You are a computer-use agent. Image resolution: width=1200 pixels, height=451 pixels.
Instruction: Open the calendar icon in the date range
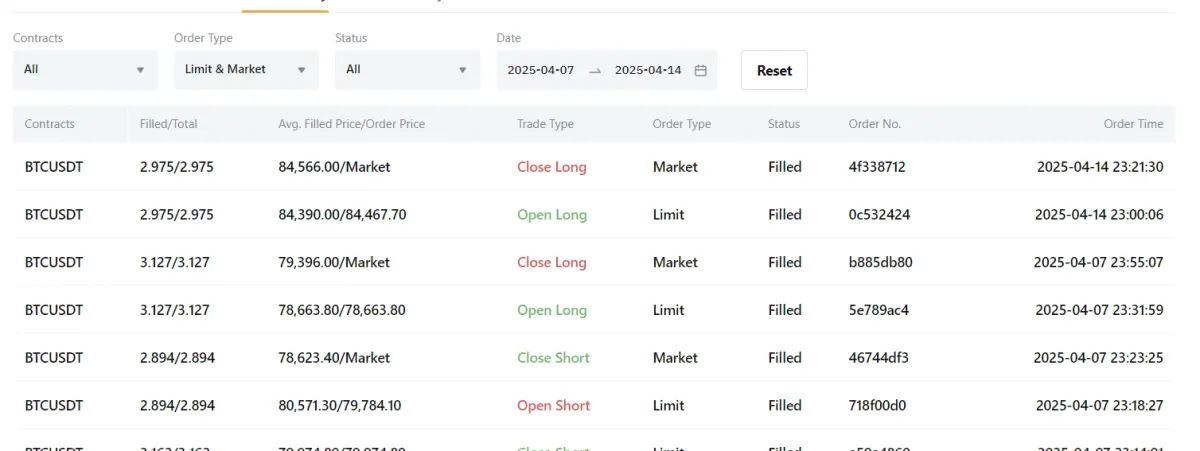click(x=701, y=70)
